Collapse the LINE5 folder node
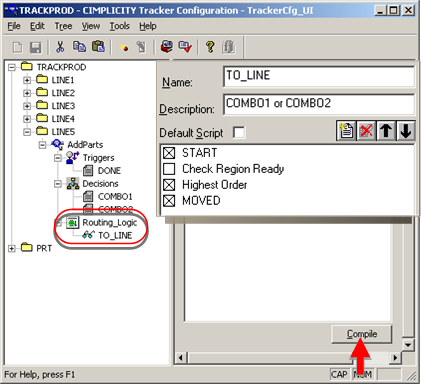The height and width of the screenshot is (385, 421). (27, 132)
